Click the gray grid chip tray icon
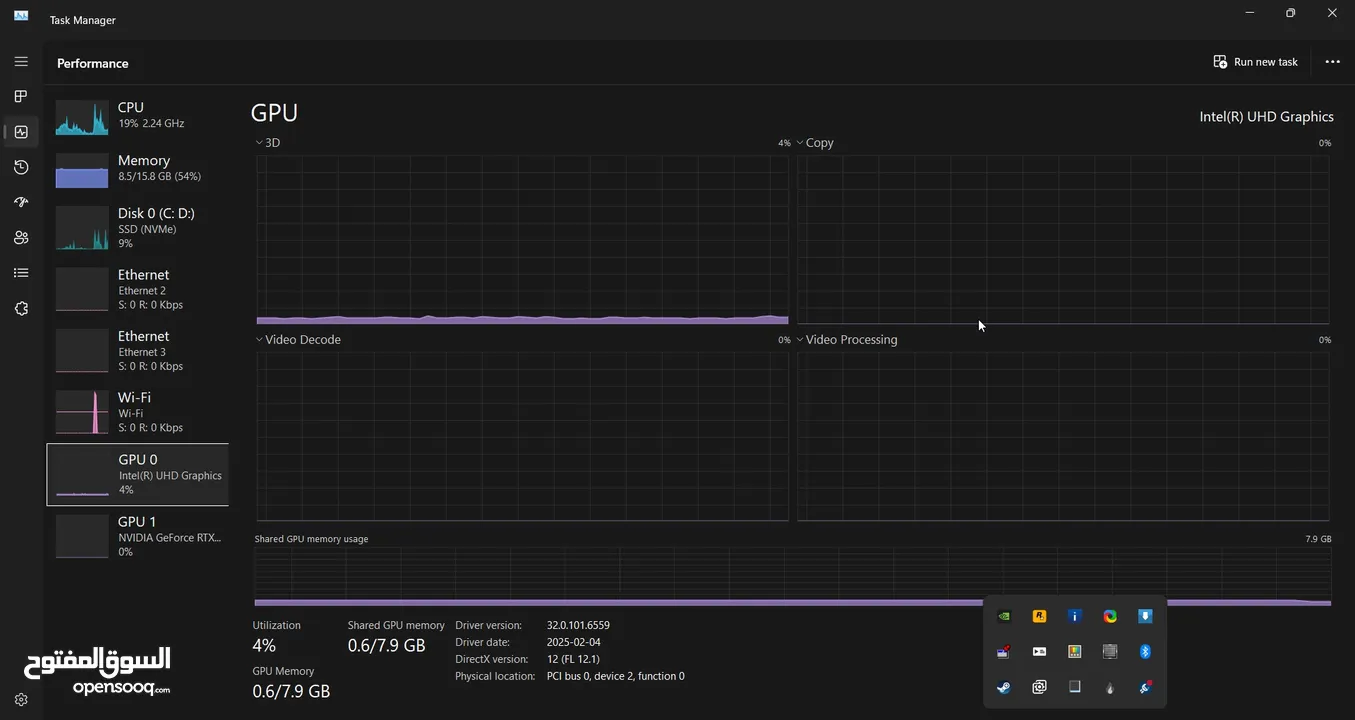This screenshot has width=1355, height=720. (1110, 652)
